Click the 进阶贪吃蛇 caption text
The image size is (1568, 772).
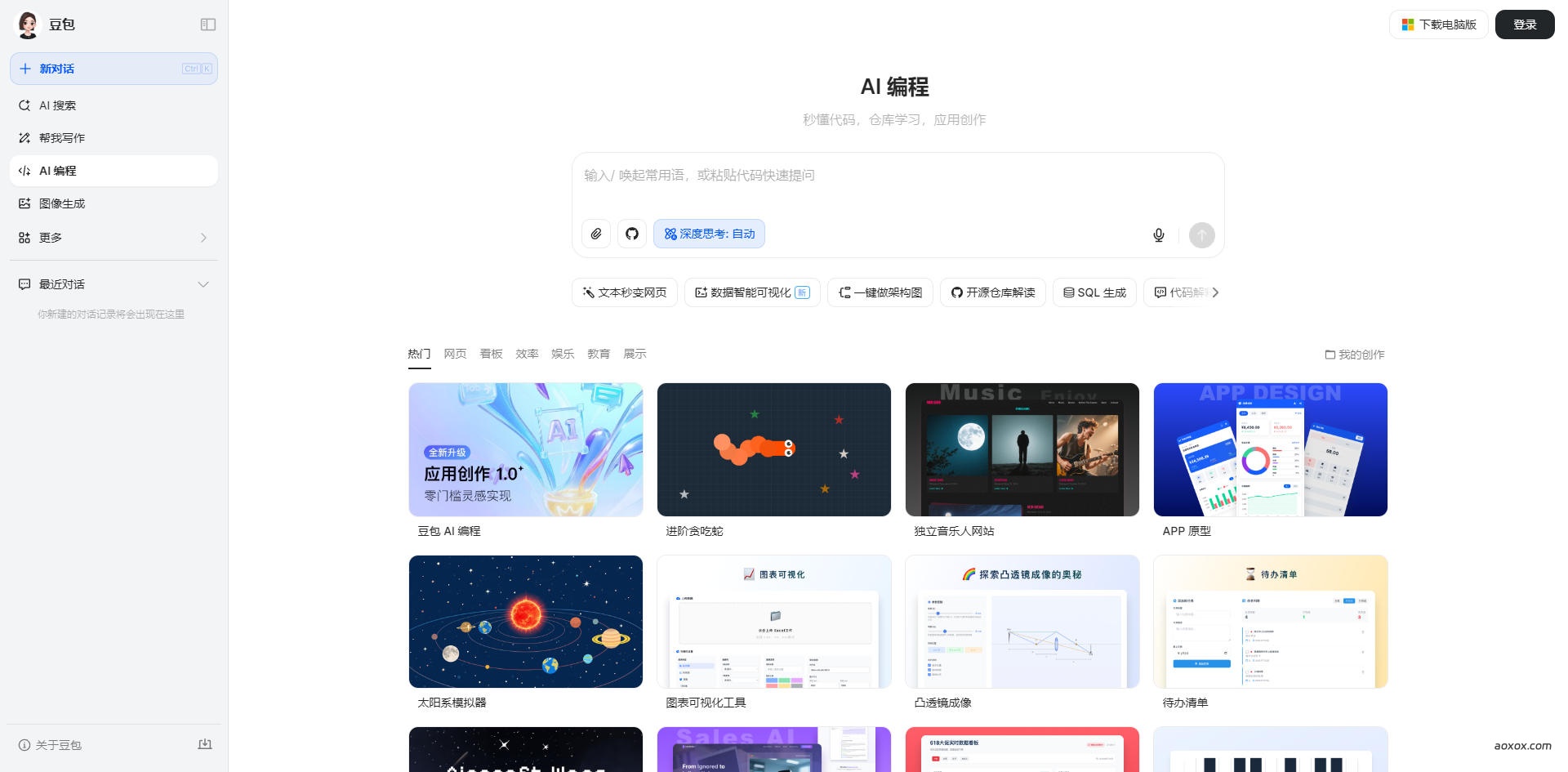[x=694, y=531]
